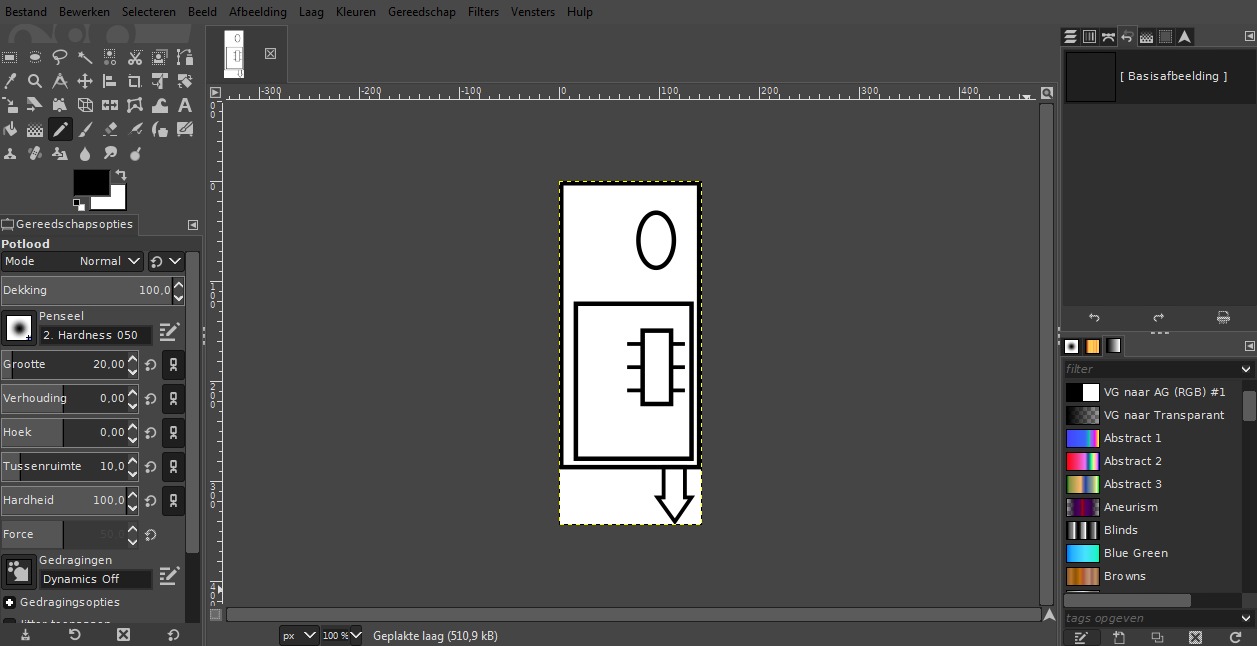Switch to the Channels dock tab
The height and width of the screenshot is (646, 1257).
[1089, 37]
